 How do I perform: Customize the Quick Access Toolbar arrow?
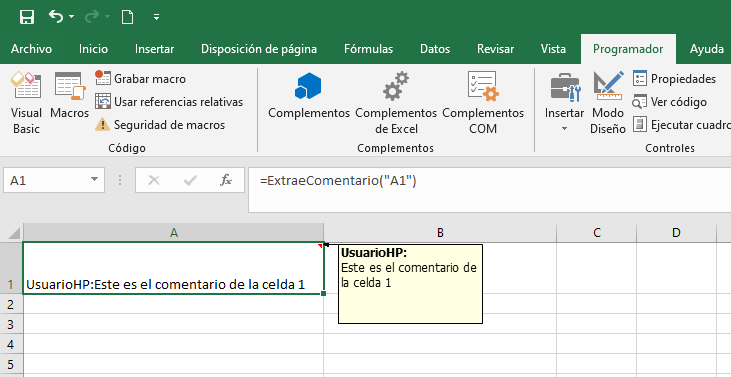point(157,17)
